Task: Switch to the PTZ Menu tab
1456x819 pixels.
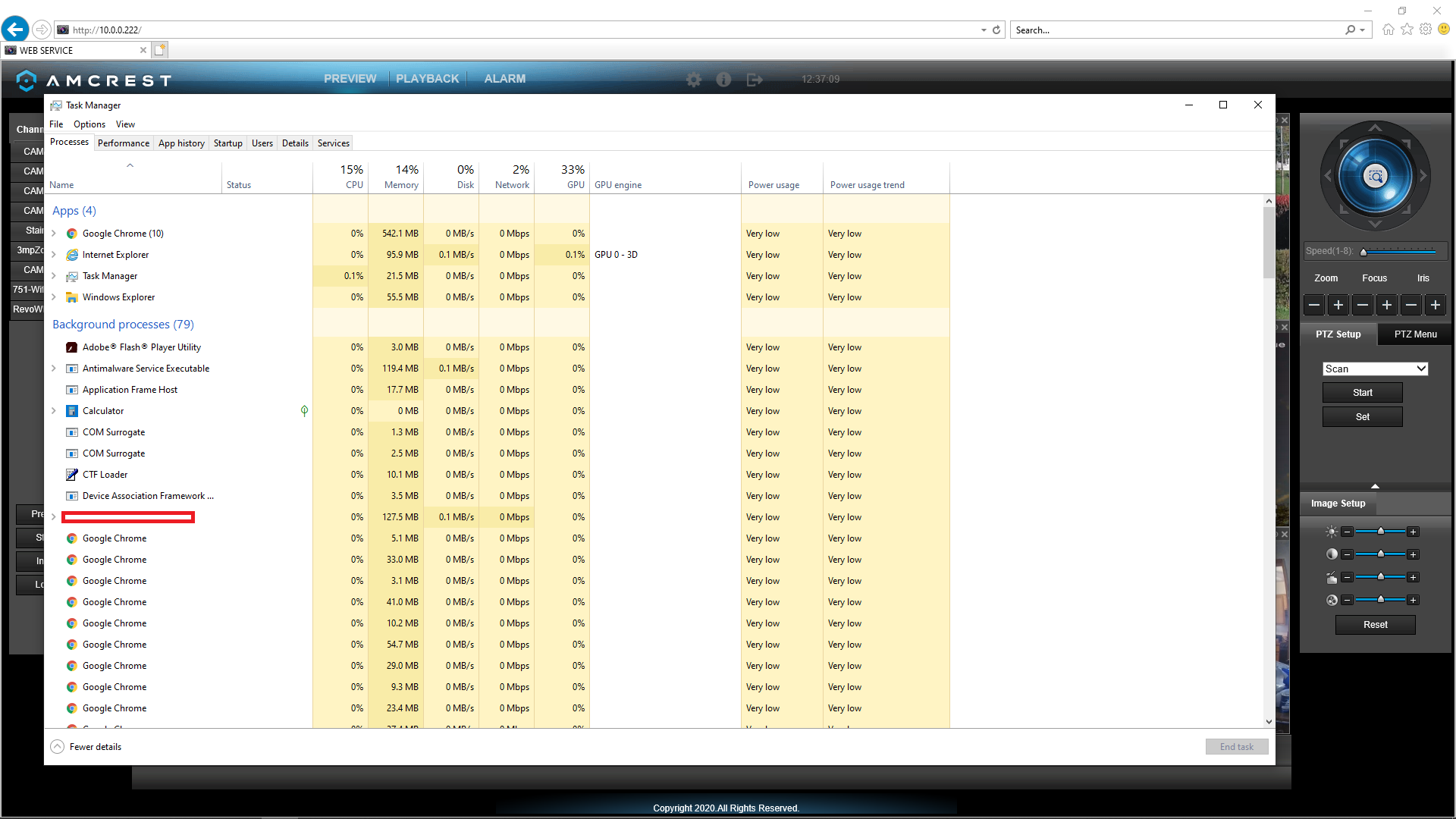Action: point(1415,334)
